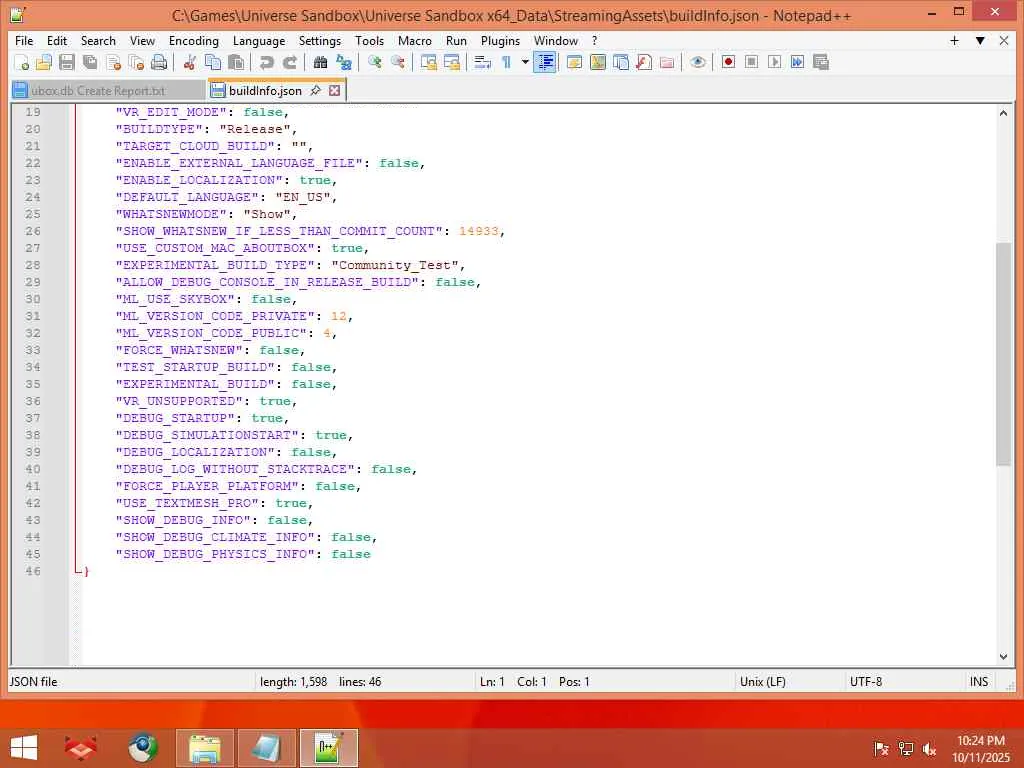This screenshot has height=768, width=1024.
Task: Open the Macro menu
Action: 415,40
